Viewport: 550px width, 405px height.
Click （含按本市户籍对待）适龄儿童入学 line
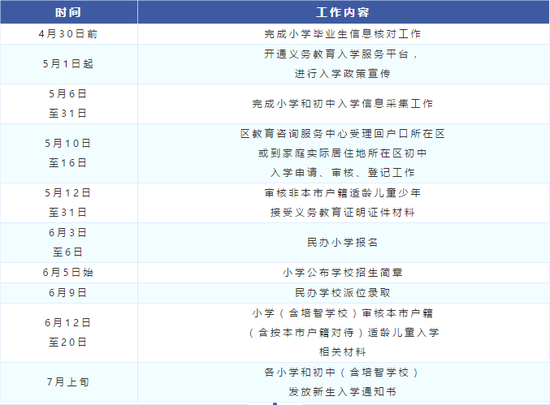point(344,332)
